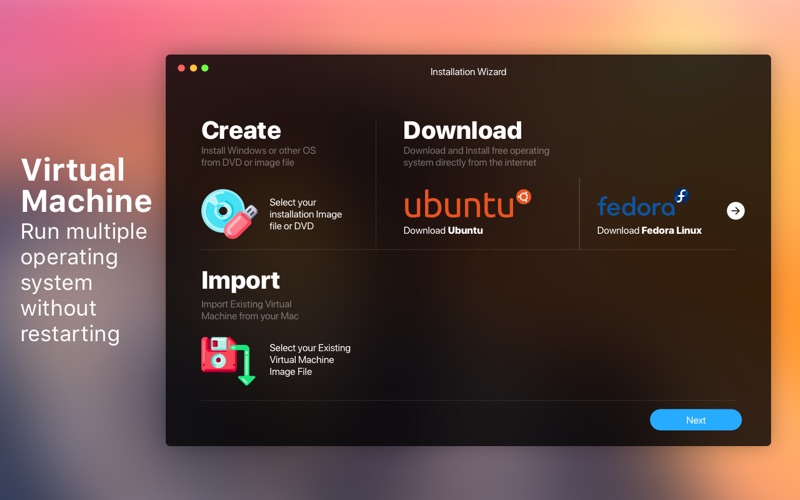Click the Create heading
This screenshot has height=500, width=800.
[241, 131]
